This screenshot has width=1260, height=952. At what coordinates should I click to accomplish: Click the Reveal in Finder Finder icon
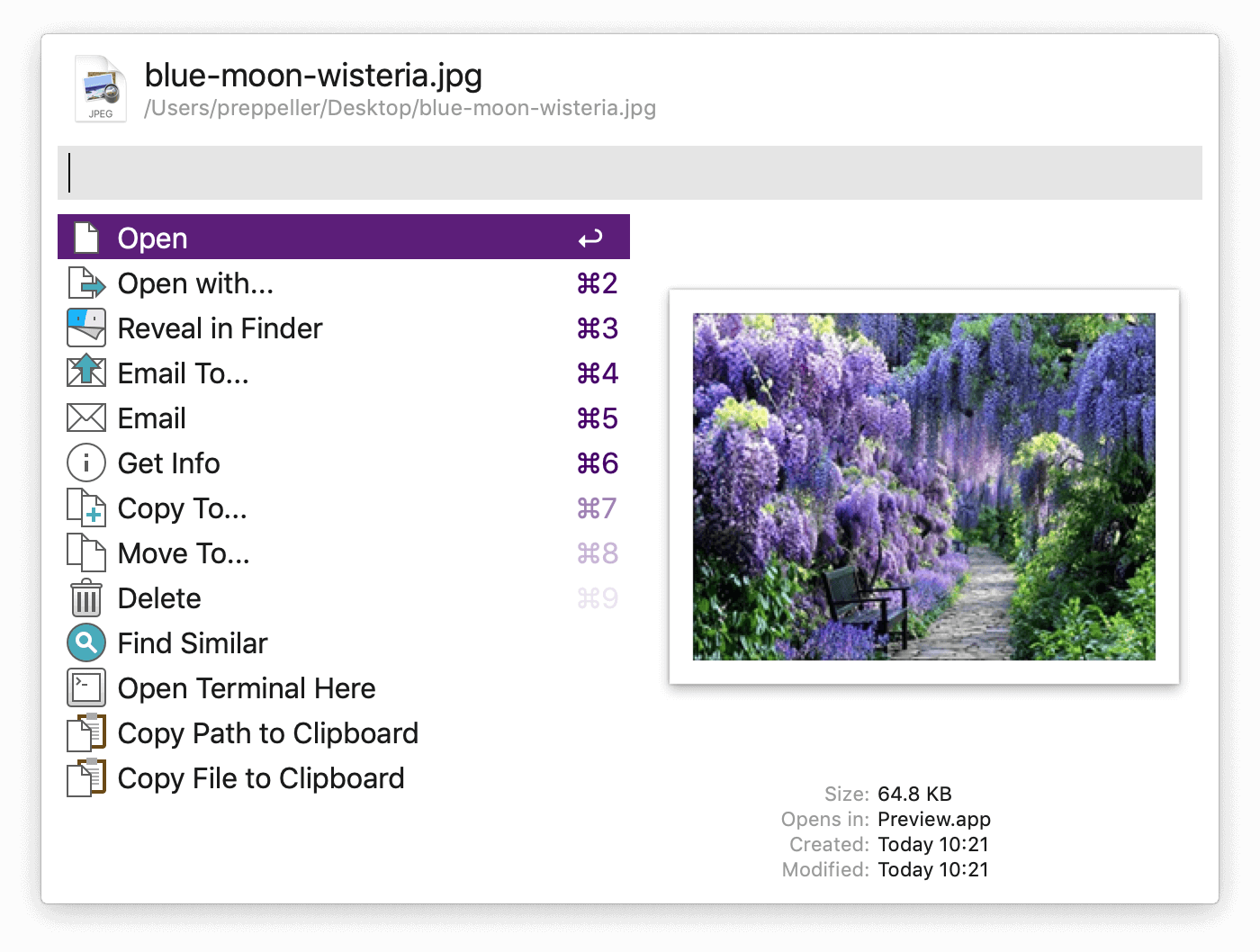85,328
